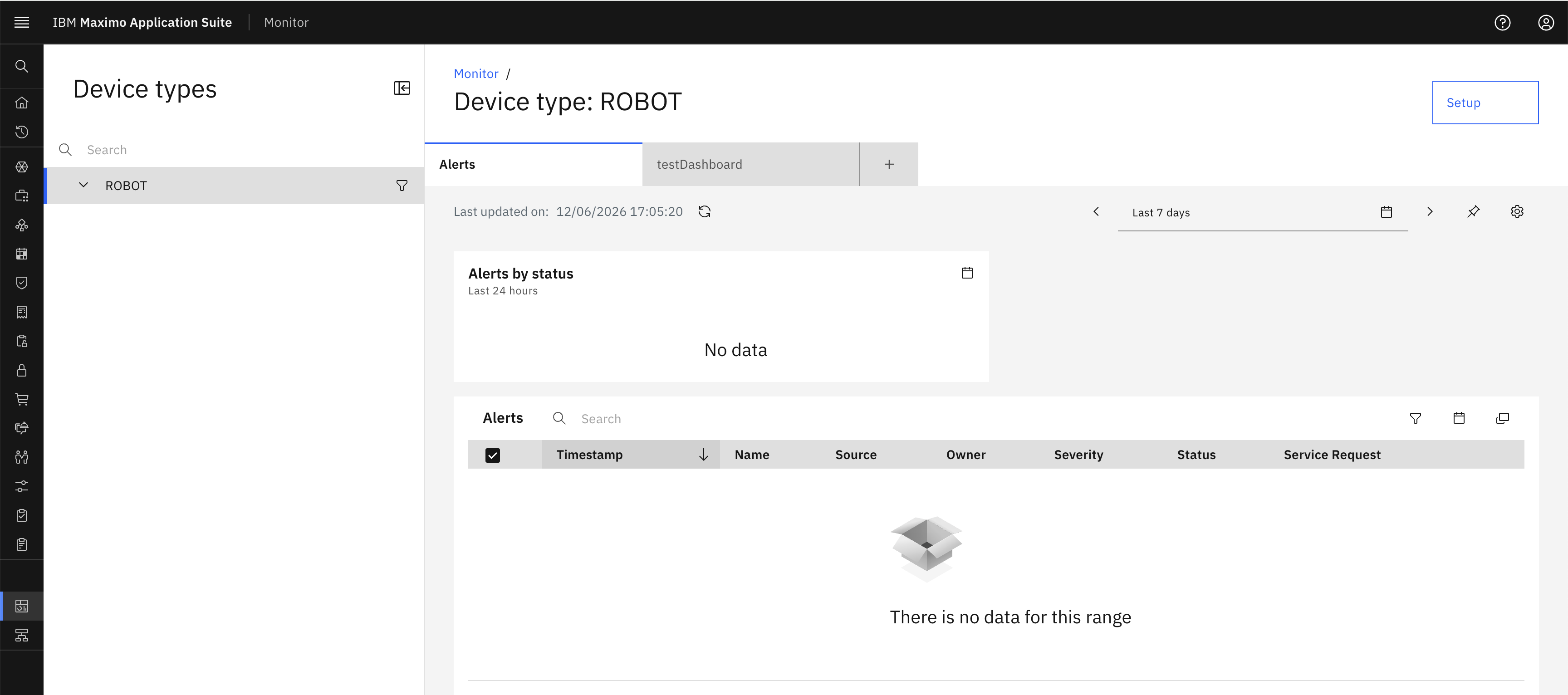
Task: Click the Service Request column header
Action: click(x=1332, y=455)
